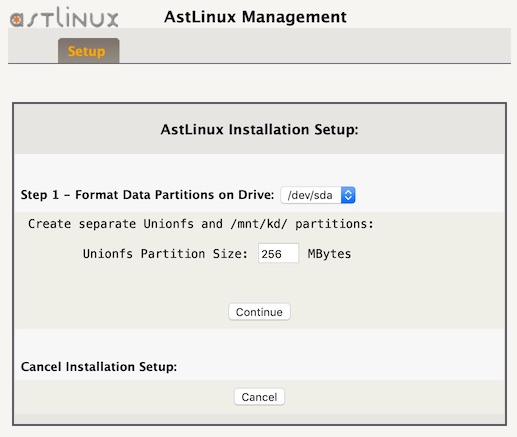The image size is (517, 437).
Task: Click the Step 1 Format Data Partitions label
Action: (147, 195)
